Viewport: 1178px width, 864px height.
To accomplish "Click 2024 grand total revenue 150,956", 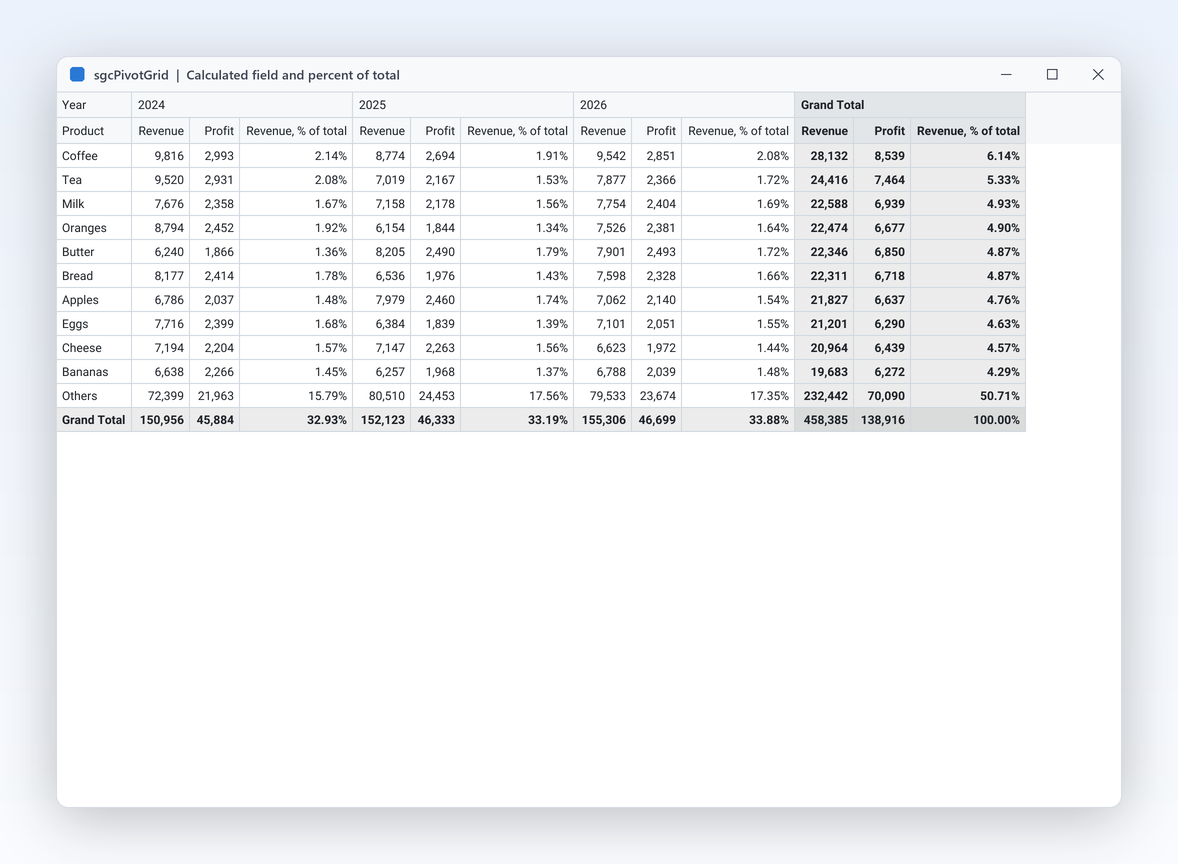I will pyautogui.click(x=161, y=420).
